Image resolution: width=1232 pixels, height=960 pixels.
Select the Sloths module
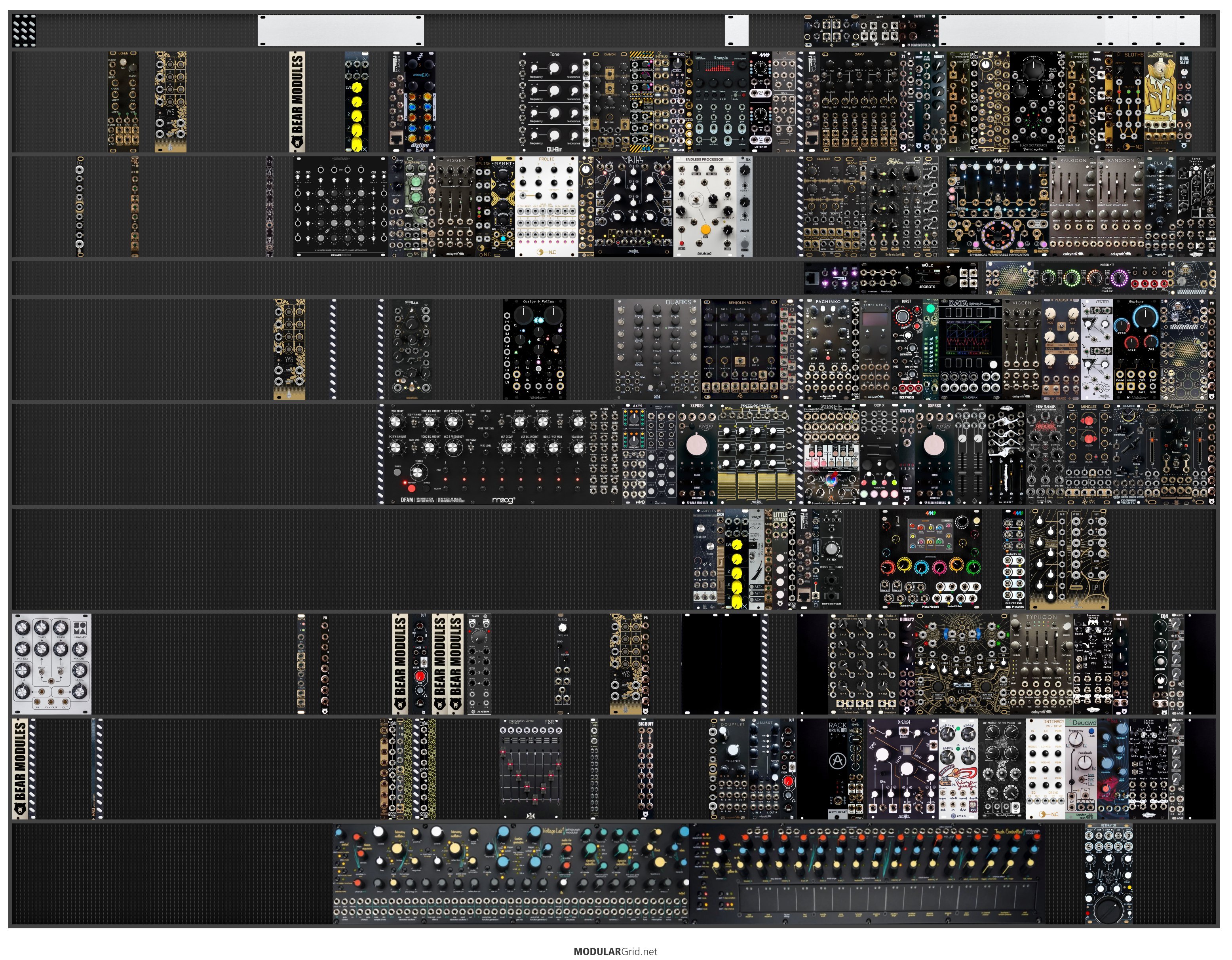tap(1129, 101)
